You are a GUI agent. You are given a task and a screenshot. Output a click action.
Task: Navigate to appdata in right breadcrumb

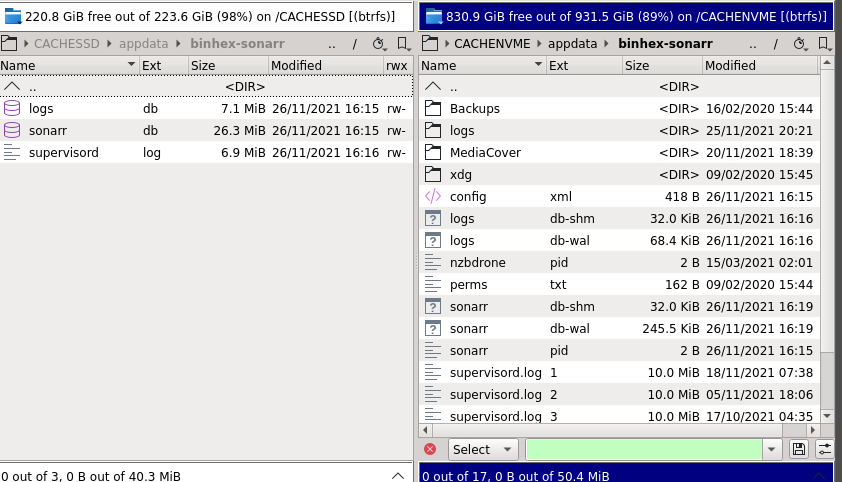572,43
